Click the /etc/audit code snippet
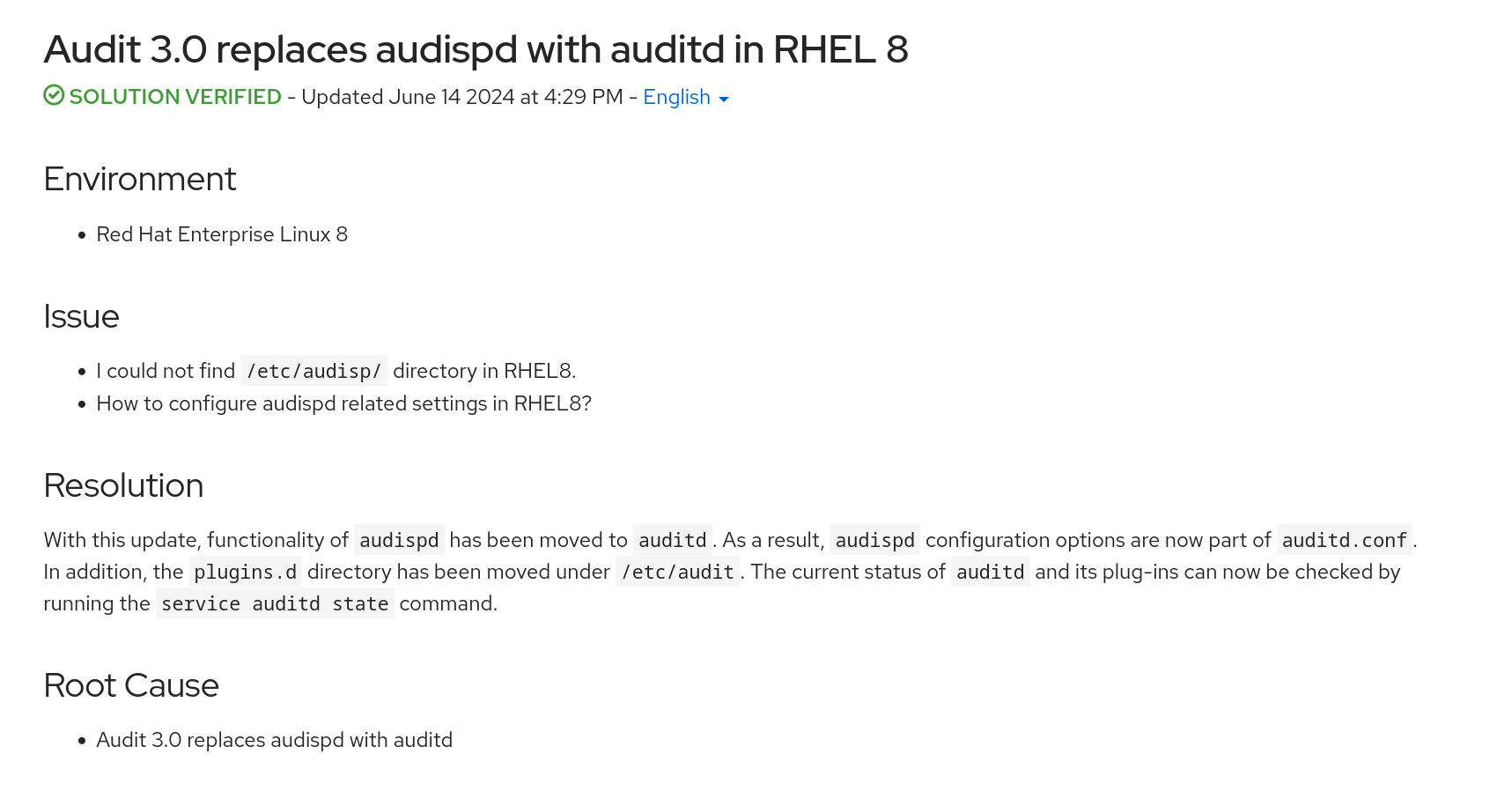 tap(677, 573)
